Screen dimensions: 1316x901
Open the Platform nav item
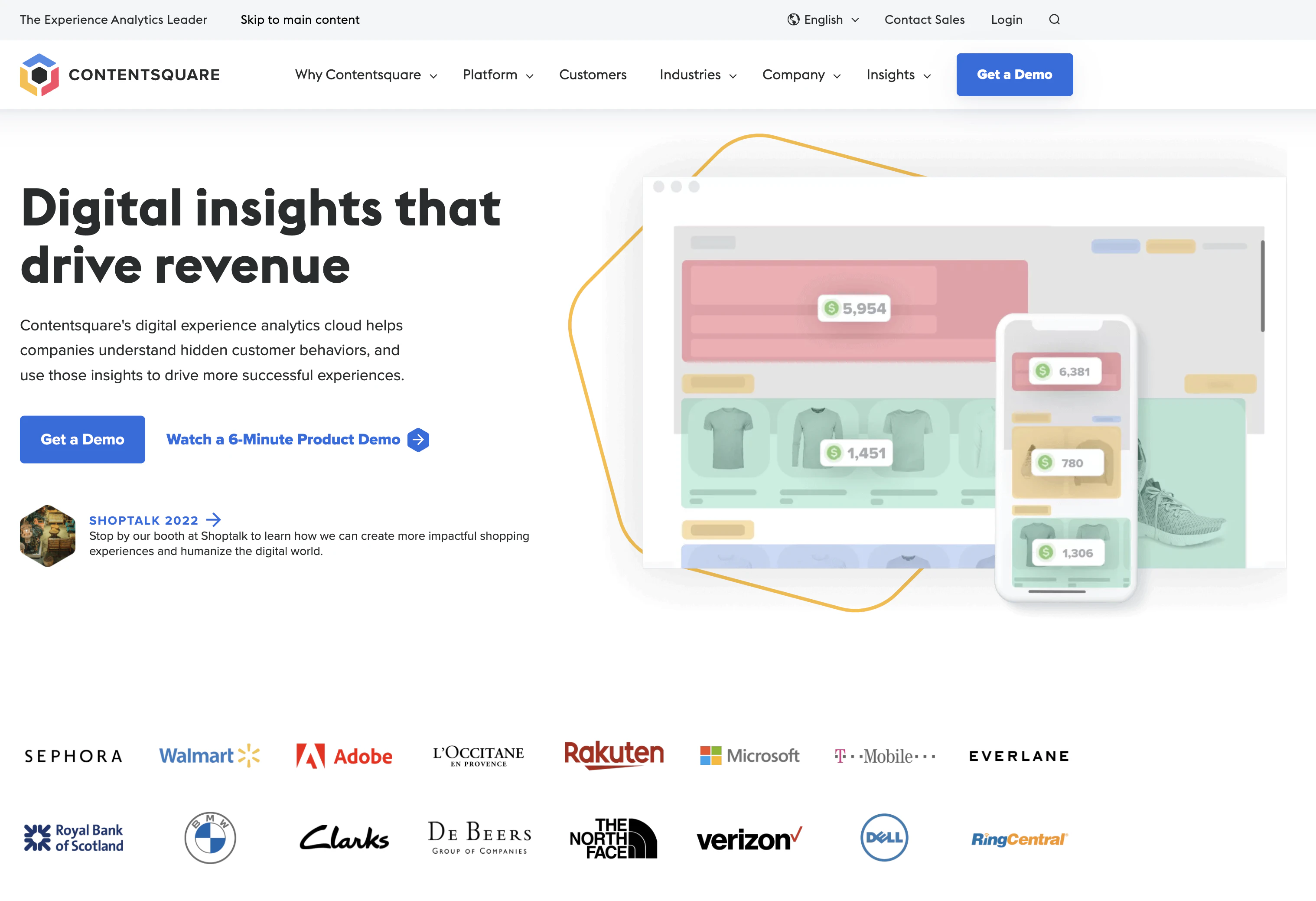490,75
